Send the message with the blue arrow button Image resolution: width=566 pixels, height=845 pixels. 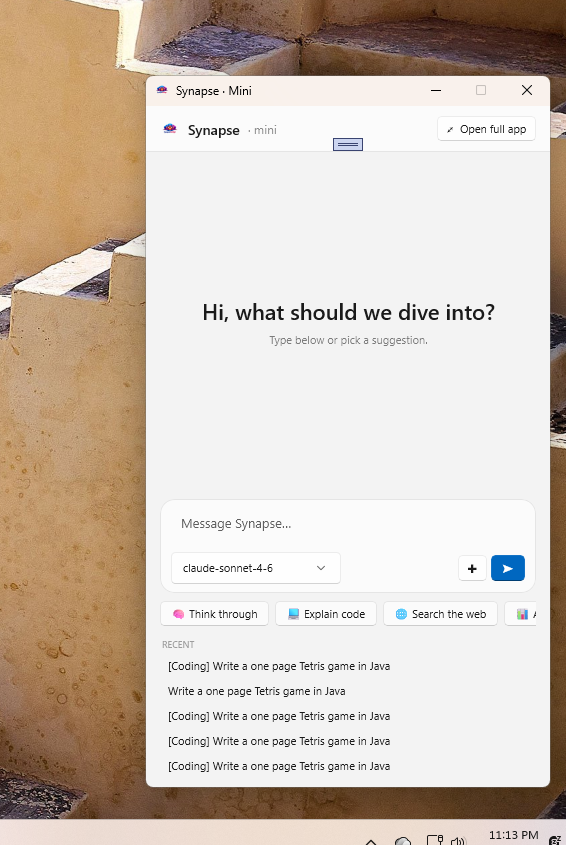pos(507,568)
